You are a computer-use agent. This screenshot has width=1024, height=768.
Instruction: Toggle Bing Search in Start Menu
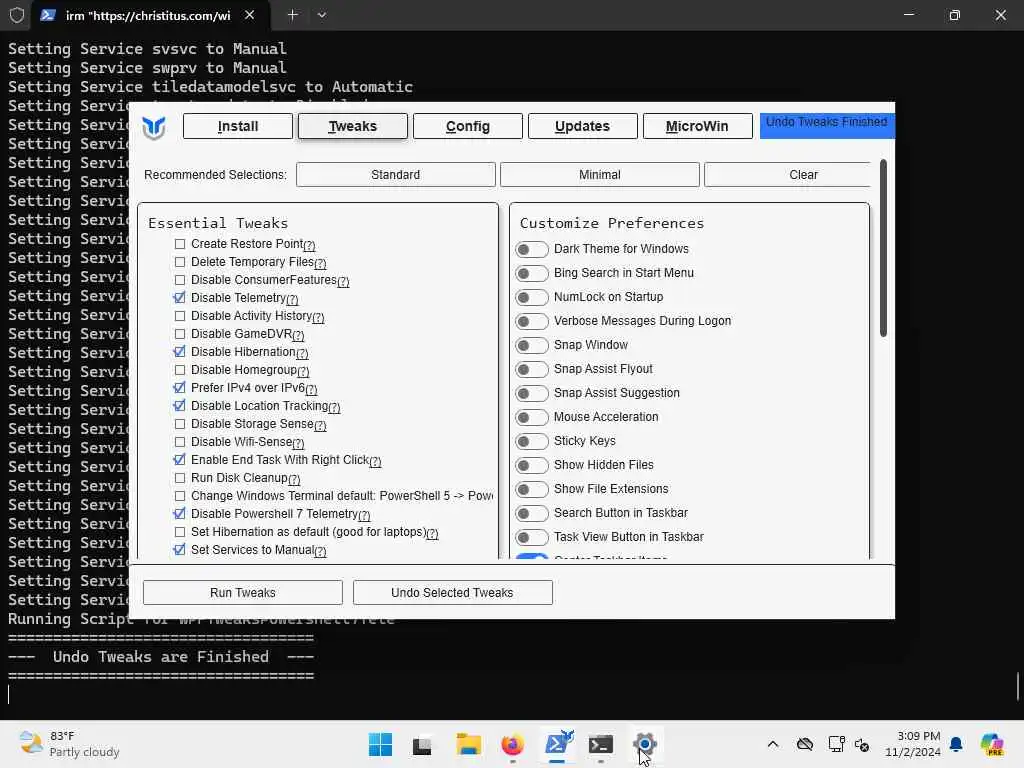[532, 273]
